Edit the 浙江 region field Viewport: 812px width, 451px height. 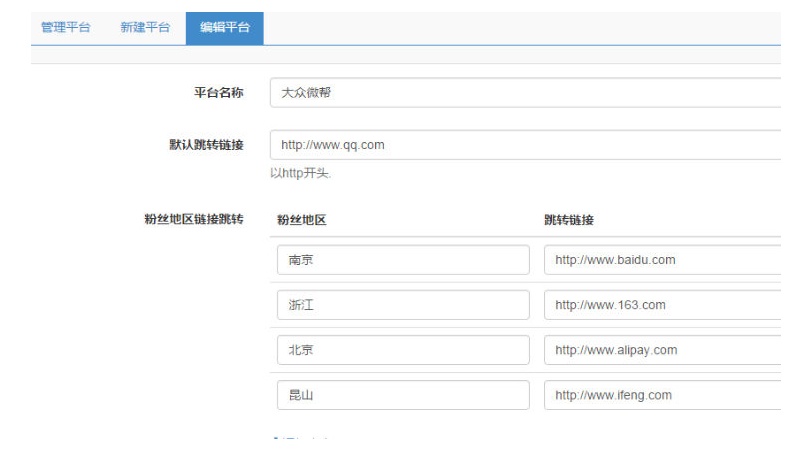tap(403, 305)
